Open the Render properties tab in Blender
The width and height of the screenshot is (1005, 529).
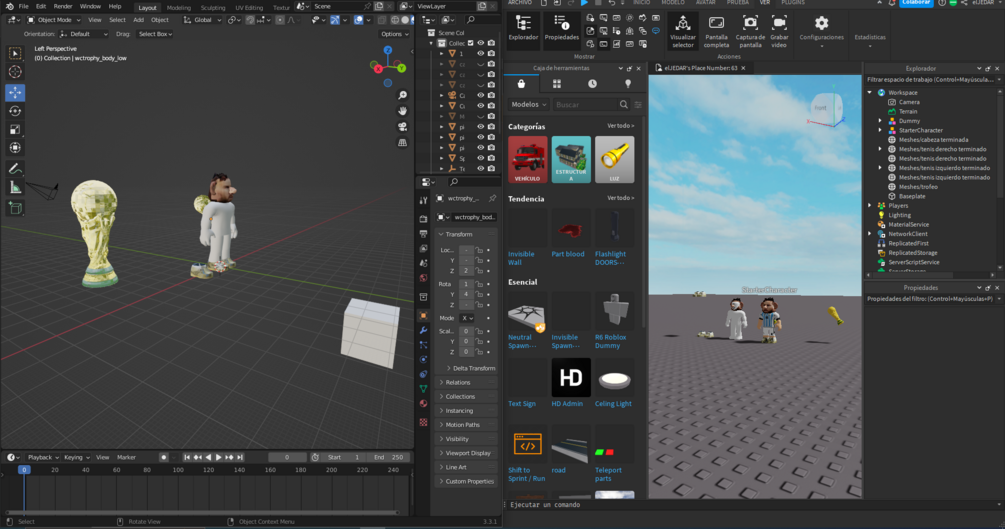click(x=423, y=219)
